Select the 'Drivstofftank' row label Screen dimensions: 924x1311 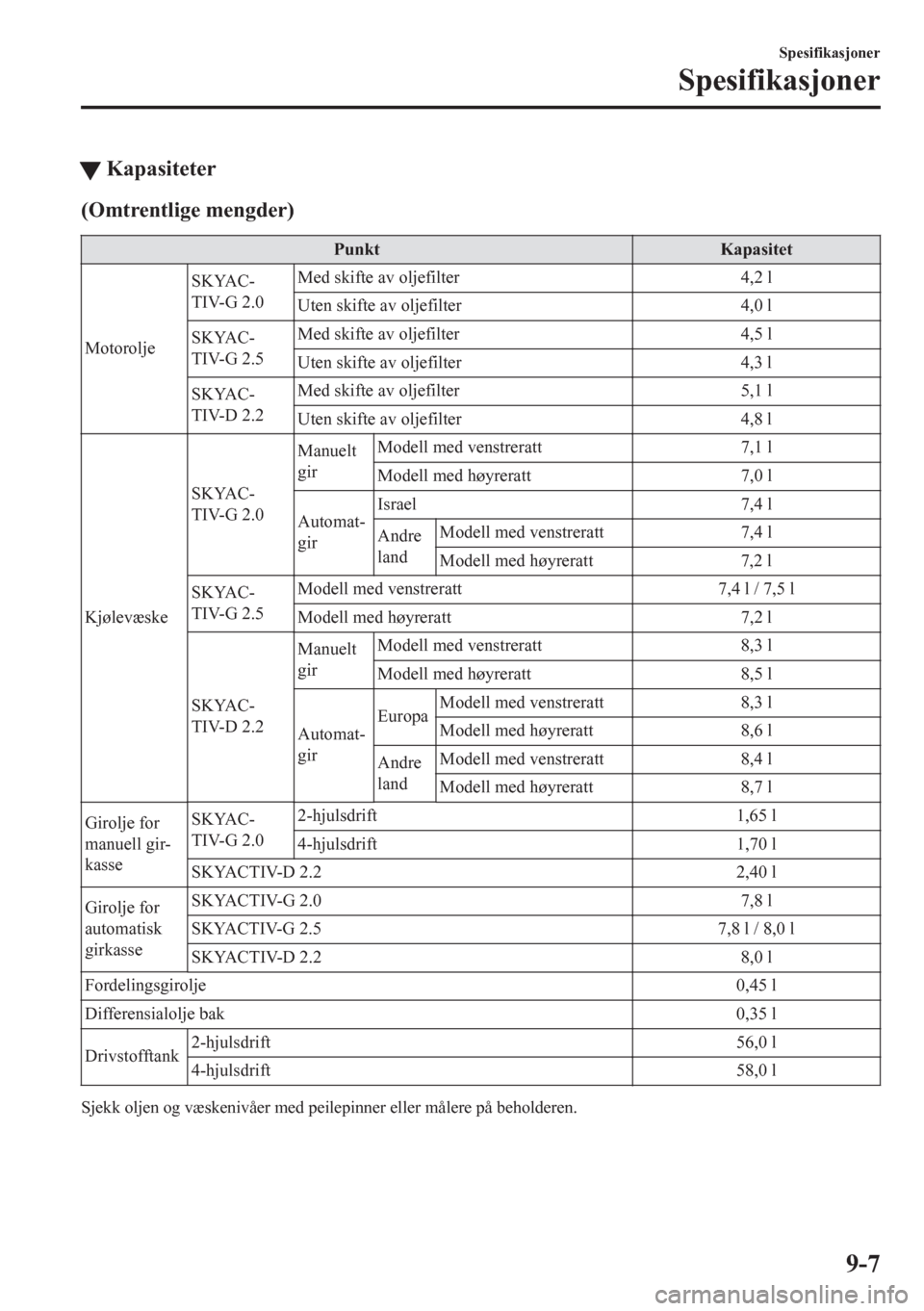point(132,1057)
